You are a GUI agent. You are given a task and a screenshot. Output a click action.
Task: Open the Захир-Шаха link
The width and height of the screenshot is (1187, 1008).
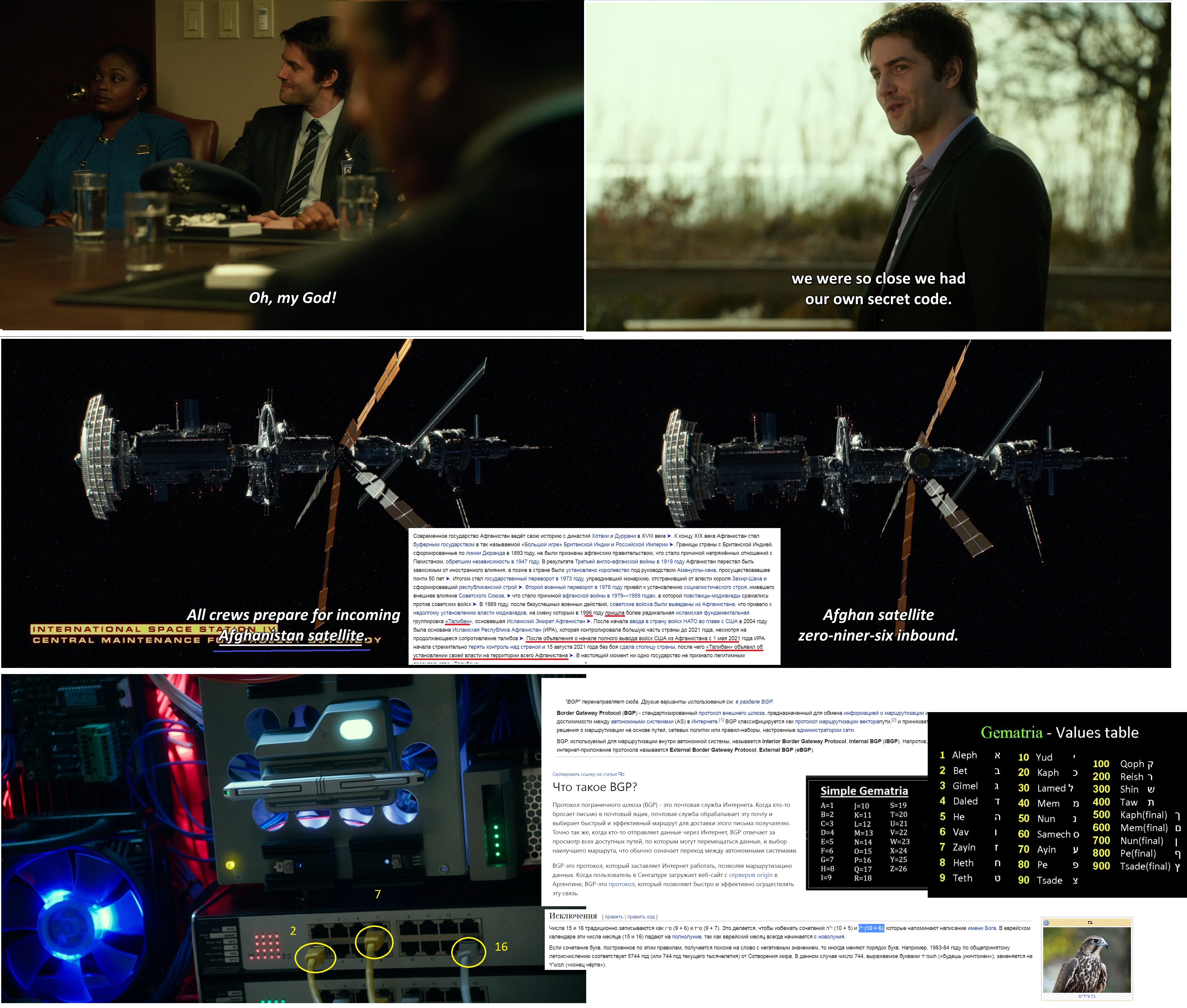(747, 579)
